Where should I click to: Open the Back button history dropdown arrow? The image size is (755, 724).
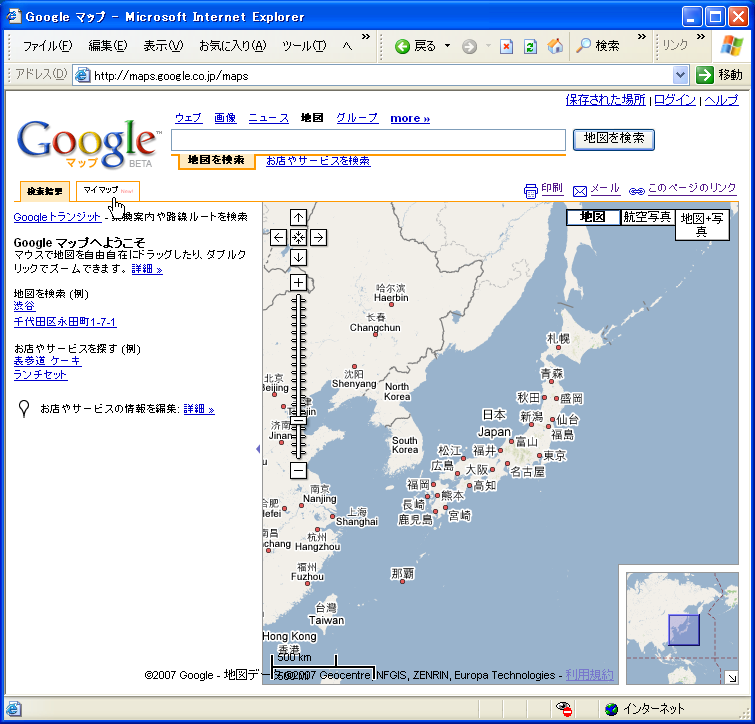(x=447, y=46)
